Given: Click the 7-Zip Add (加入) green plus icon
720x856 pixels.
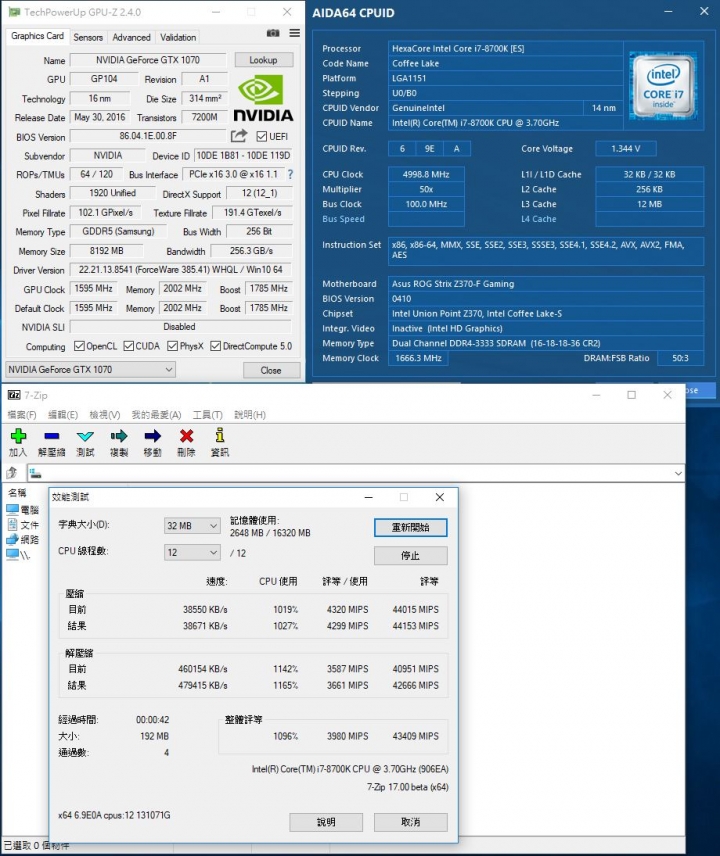Looking at the screenshot, I should point(18,436).
